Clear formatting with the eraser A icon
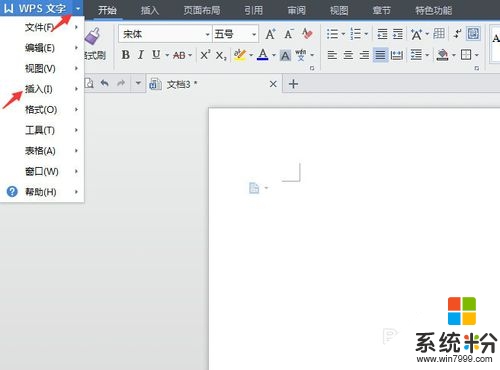 pyautogui.click(x=307, y=34)
